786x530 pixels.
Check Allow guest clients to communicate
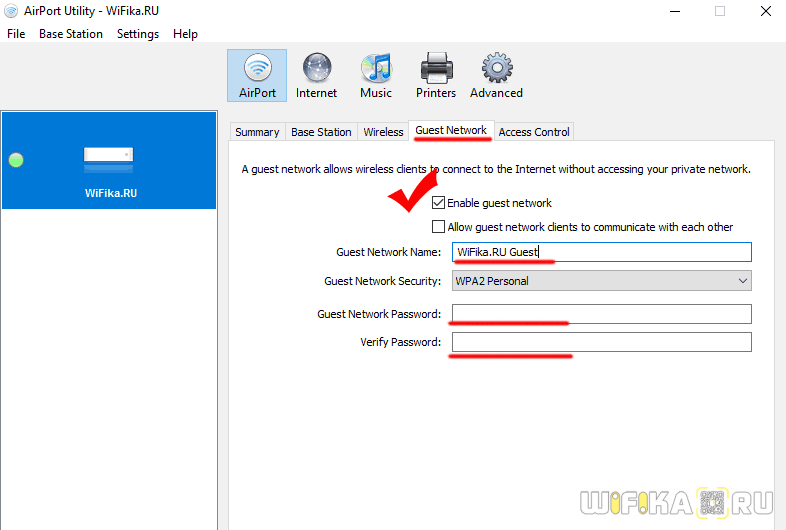pos(438,227)
